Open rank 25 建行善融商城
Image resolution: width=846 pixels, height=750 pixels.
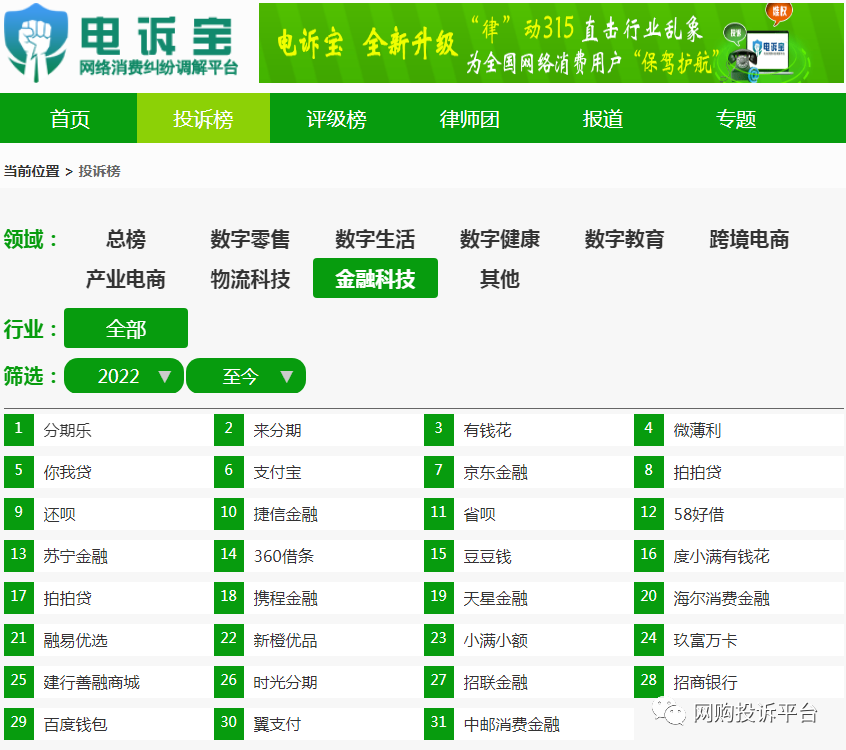tap(107, 682)
